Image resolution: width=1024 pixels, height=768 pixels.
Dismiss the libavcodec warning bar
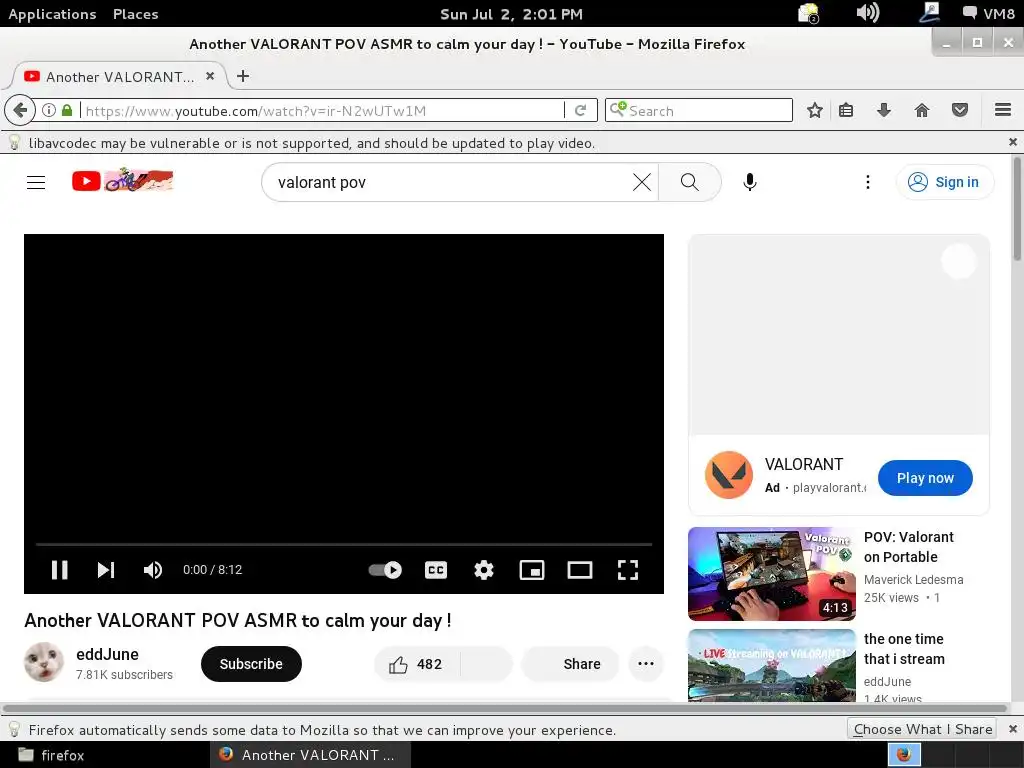pyautogui.click(x=1013, y=142)
